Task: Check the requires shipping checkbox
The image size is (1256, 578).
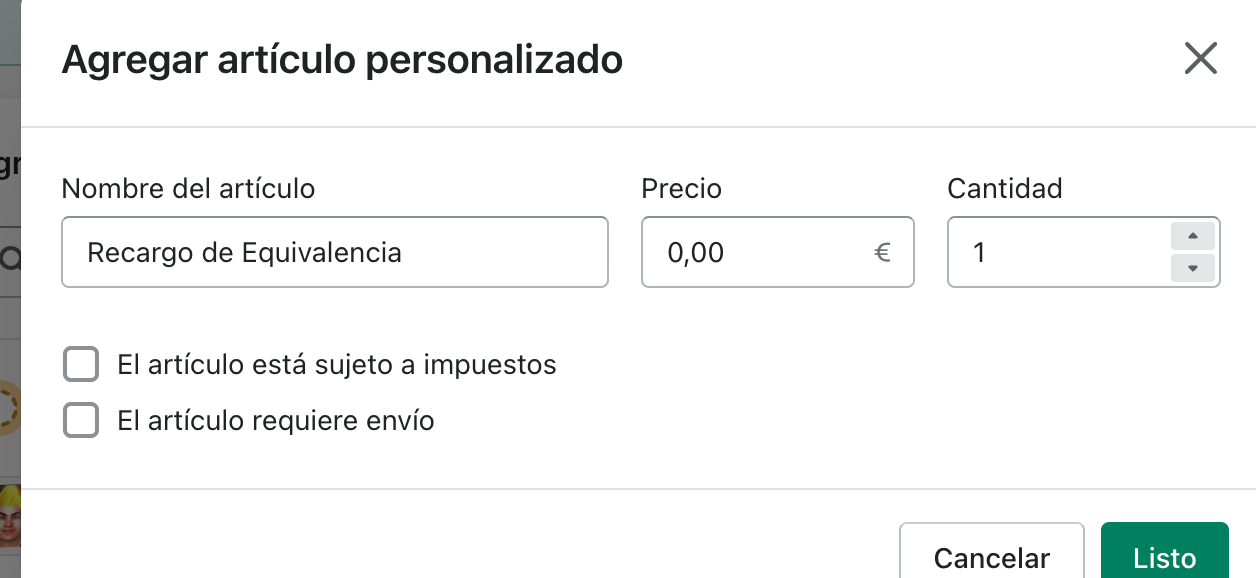Action: [81, 420]
